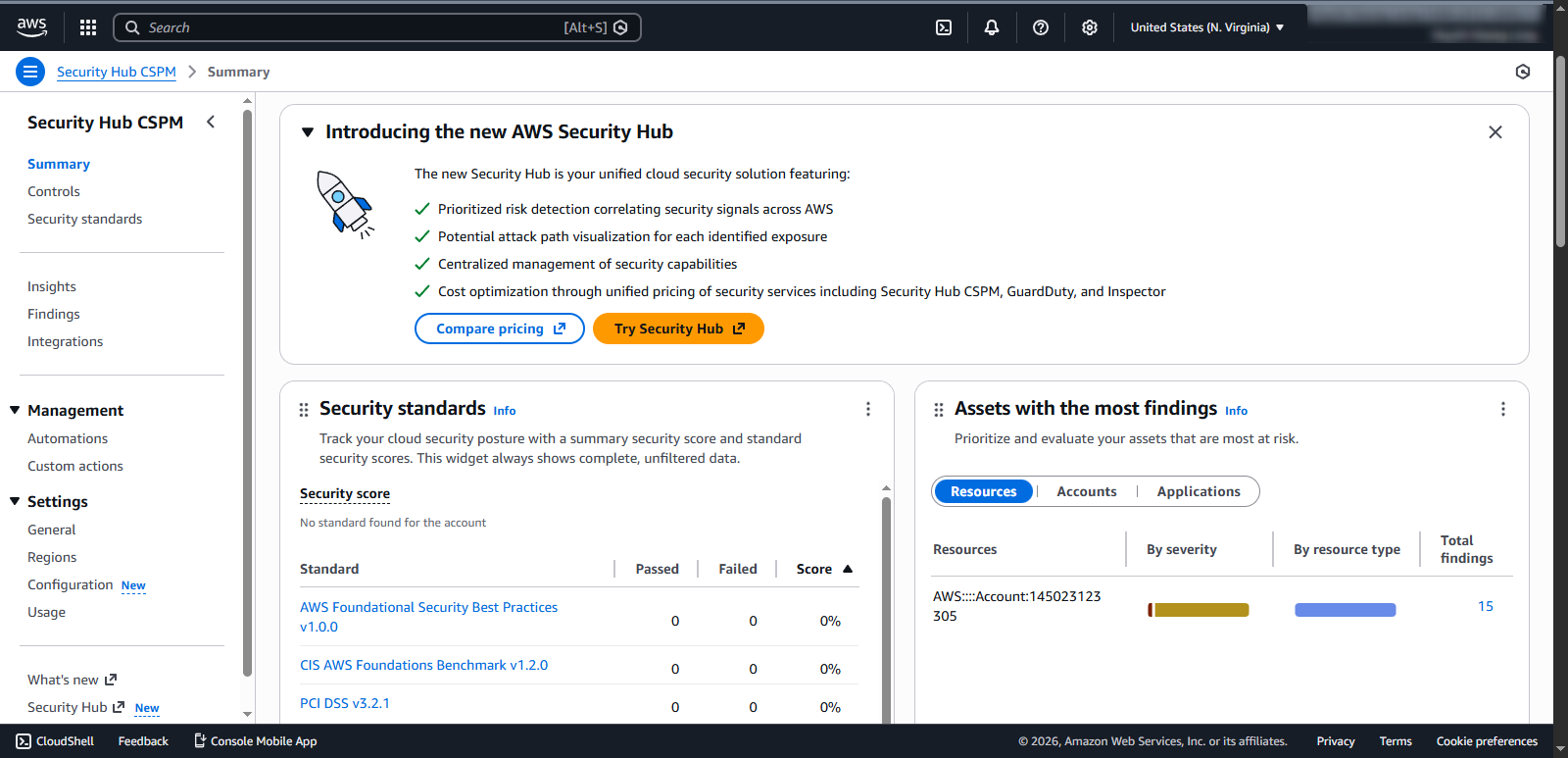Click the By severity bar for the account

pos(1199,610)
